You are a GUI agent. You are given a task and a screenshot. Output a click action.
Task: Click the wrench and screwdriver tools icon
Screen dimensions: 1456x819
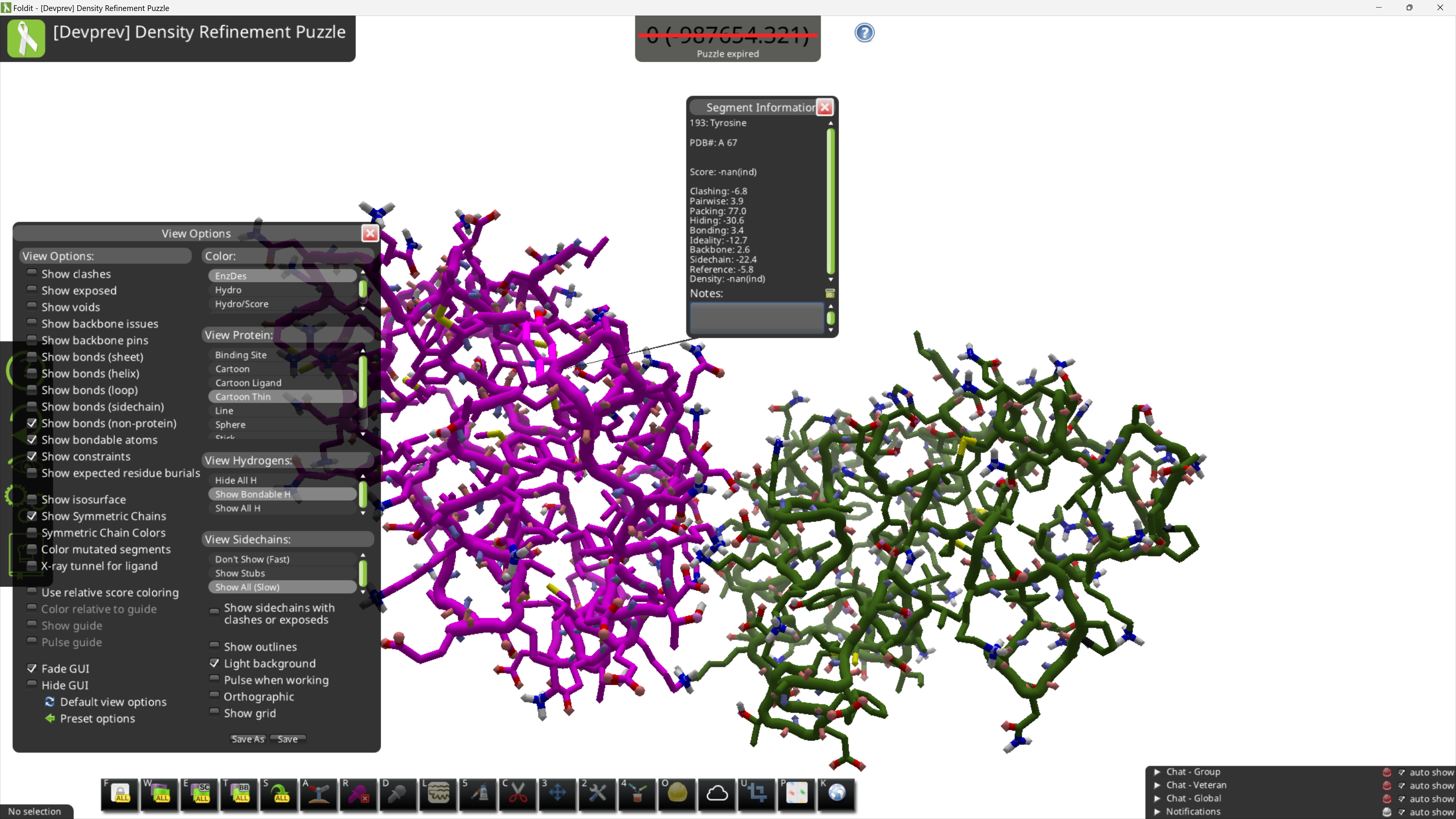click(598, 793)
